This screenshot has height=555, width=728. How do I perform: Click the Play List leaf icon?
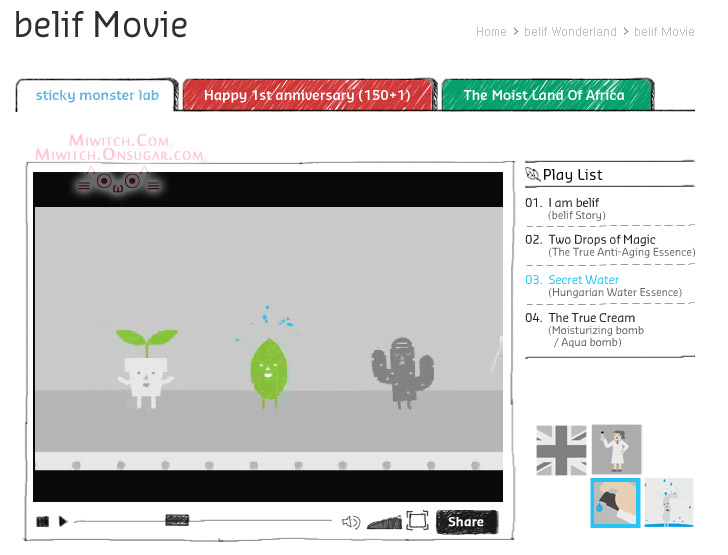(533, 175)
